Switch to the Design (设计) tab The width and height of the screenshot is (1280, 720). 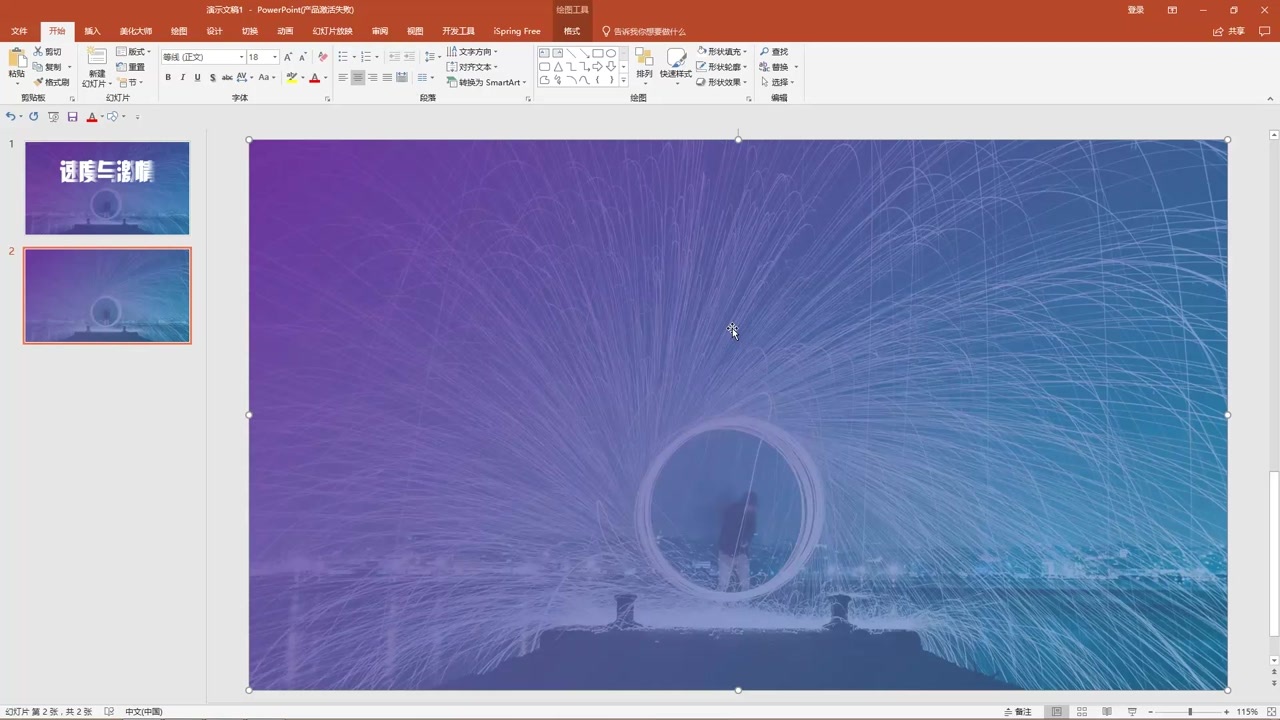214,31
